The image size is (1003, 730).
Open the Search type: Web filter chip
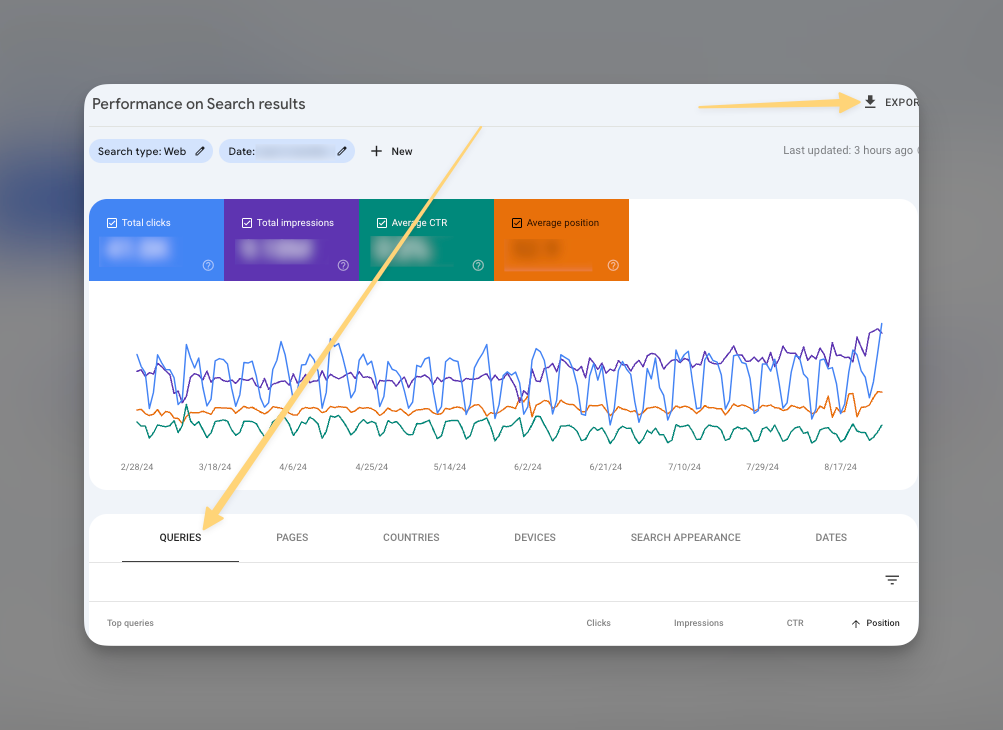click(x=151, y=151)
